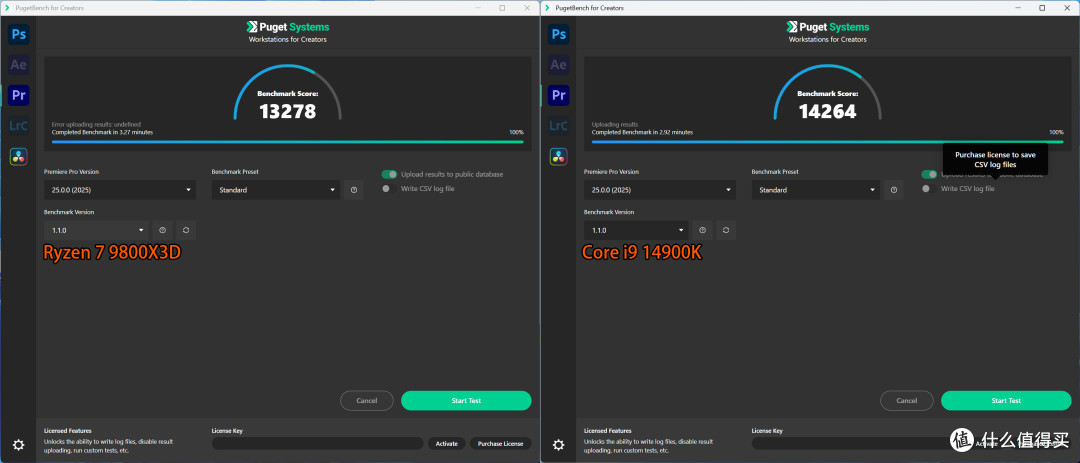Expand Premiere Pro Version dropdown in left window
The height and width of the screenshot is (463, 1080).
[x=120, y=190]
